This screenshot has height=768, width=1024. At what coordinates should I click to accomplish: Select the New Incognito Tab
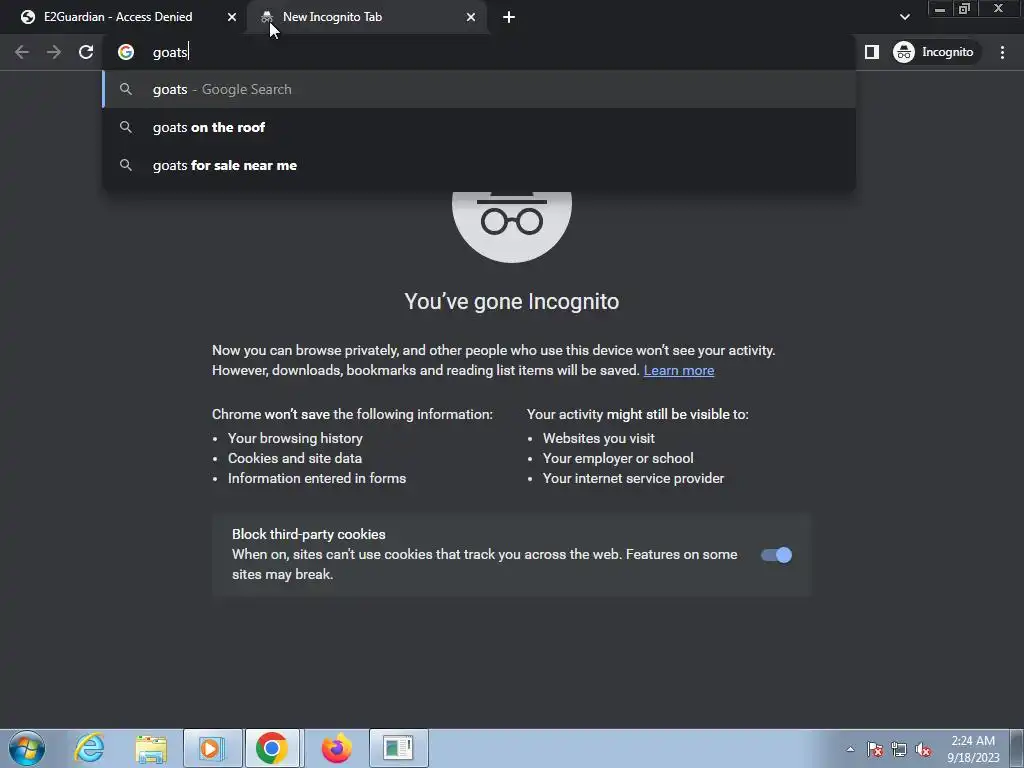pos(369,17)
